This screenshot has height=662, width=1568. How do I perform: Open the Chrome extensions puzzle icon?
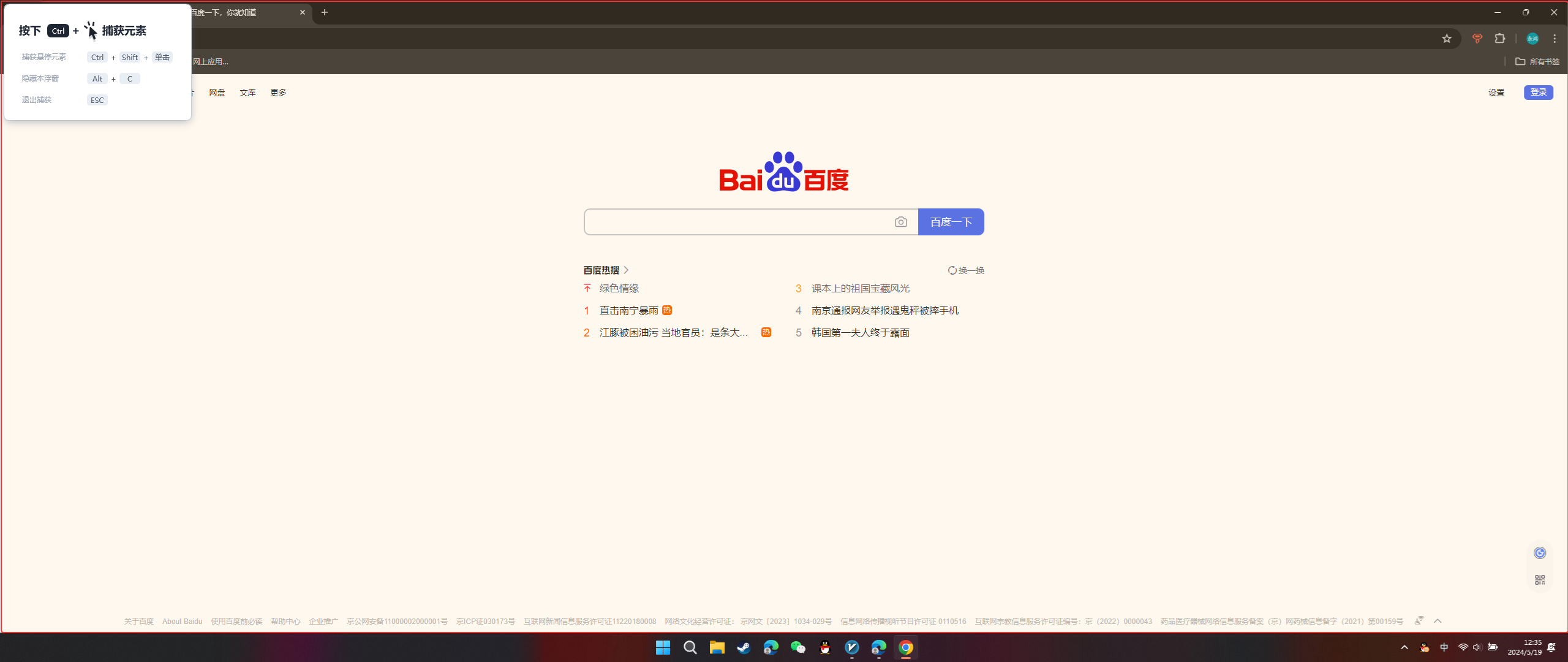pyautogui.click(x=1499, y=39)
